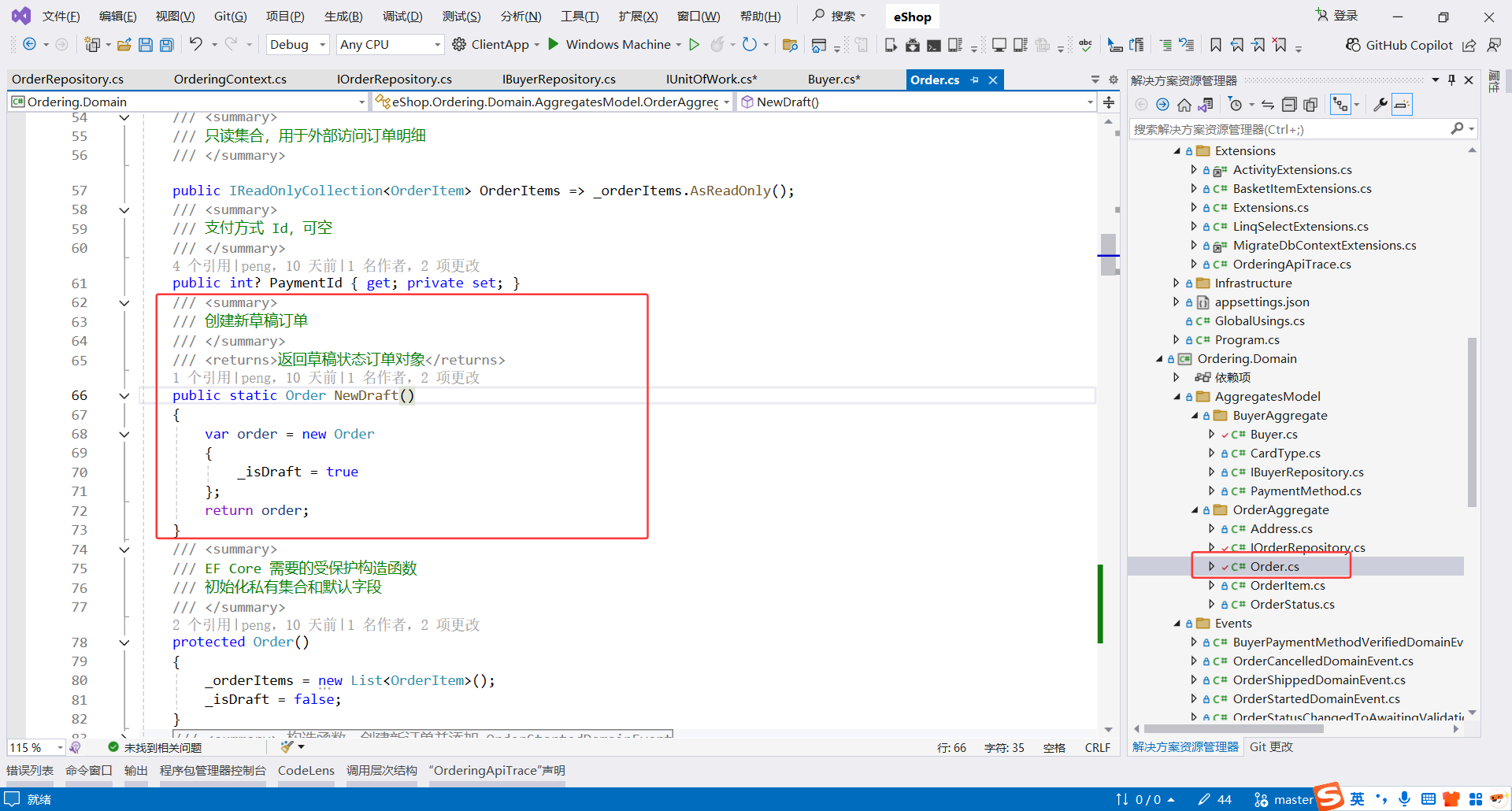Open the 错误列表 tool window

coord(30,771)
